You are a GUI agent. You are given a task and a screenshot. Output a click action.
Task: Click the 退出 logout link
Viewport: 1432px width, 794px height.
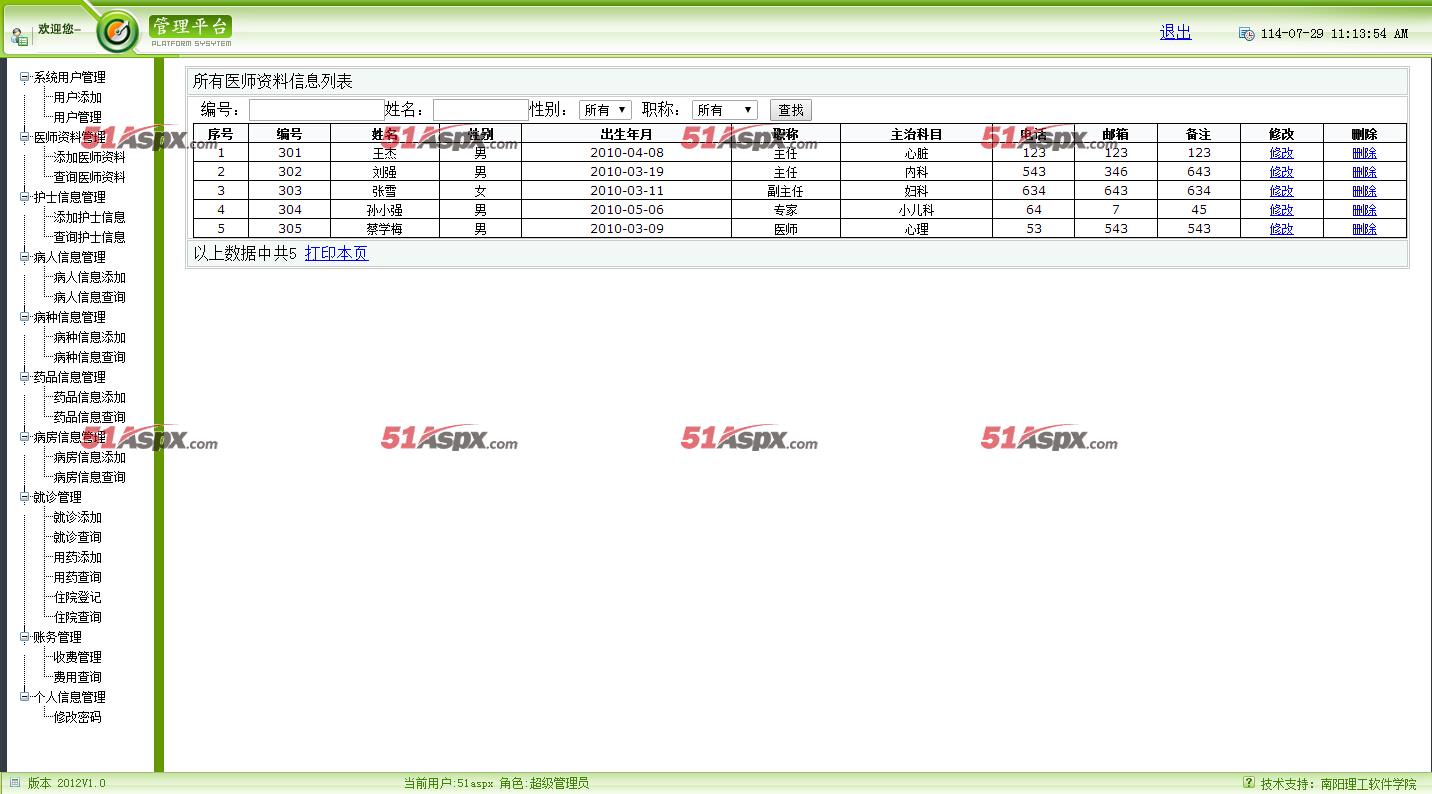coord(1175,32)
